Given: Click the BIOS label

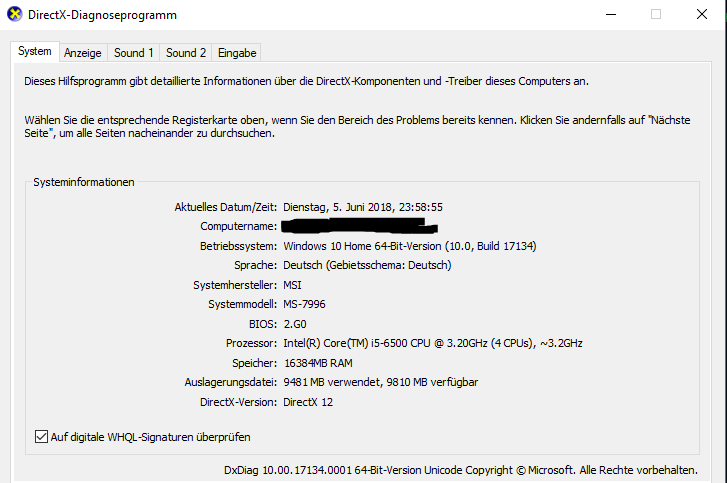Looking at the screenshot, I should pyautogui.click(x=263, y=324).
